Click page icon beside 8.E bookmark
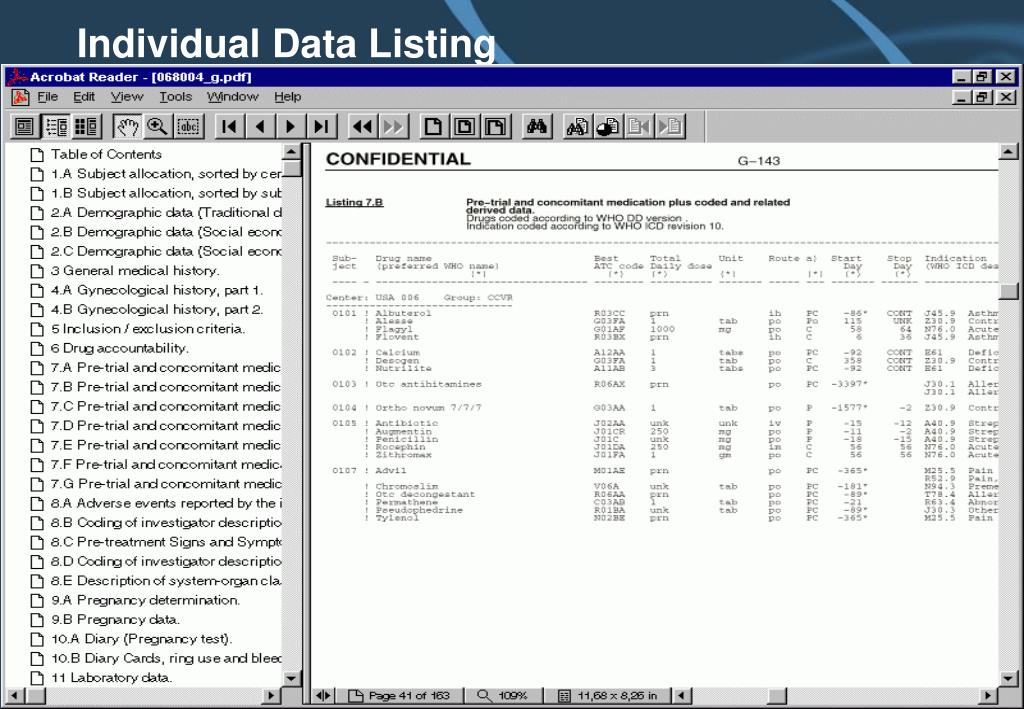The height and width of the screenshot is (709, 1024). pos(38,581)
